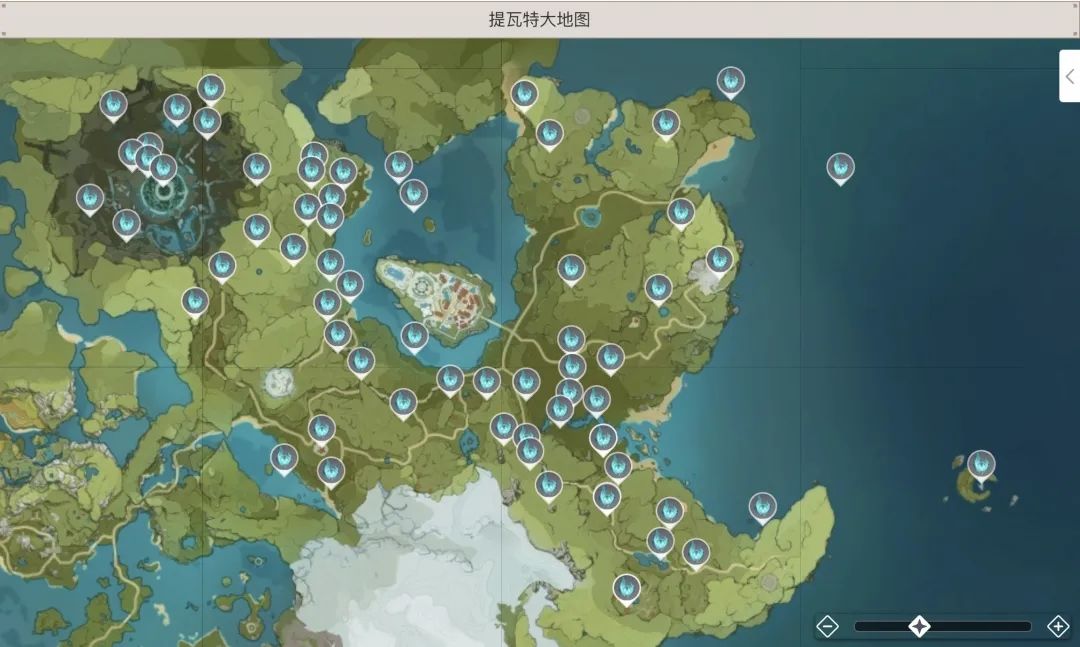Select the pin at snow mountain's northeast edge
Image resolution: width=1080 pixels, height=647 pixels.
pos(549,486)
